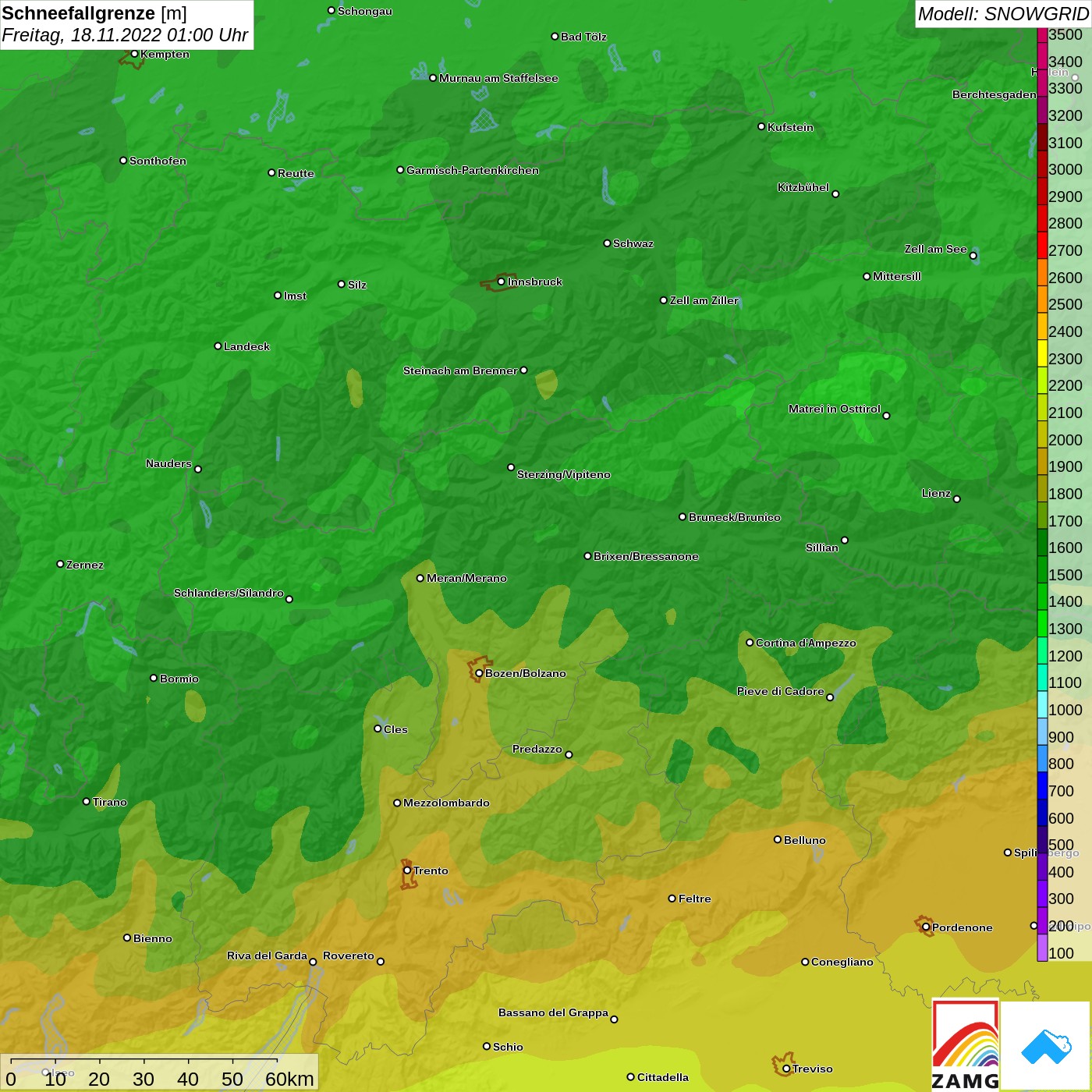The image size is (1092, 1092).
Task: Click the 60km scale bar label
Action: point(289,1079)
